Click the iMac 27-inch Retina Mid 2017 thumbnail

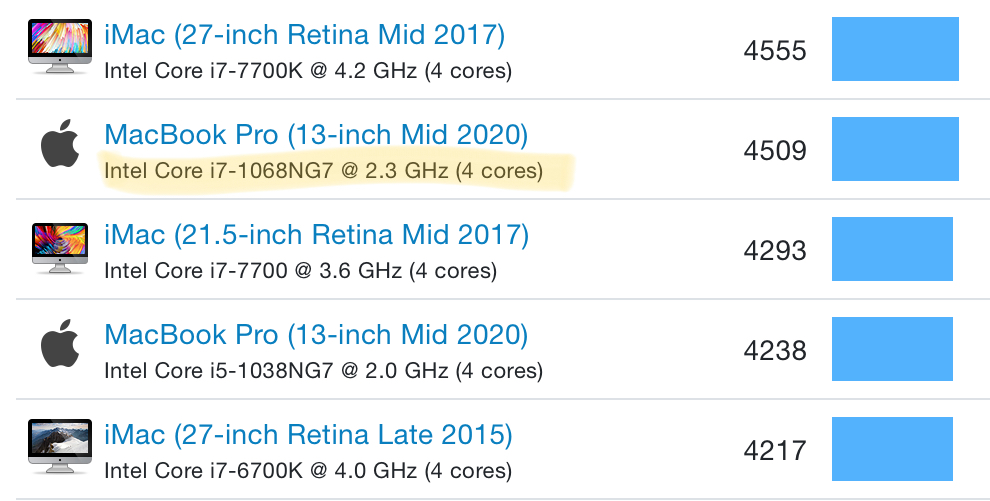coord(60,47)
